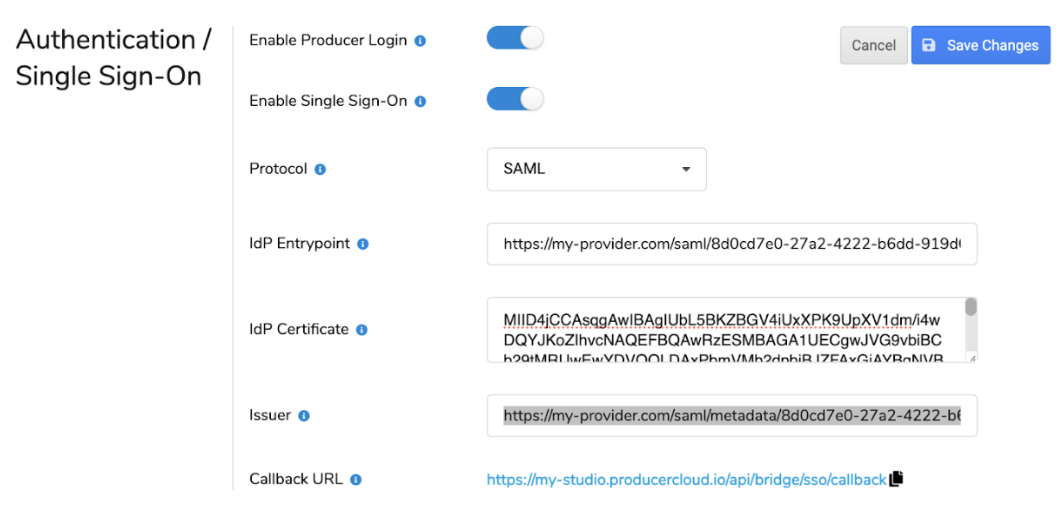The width and height of the screenshot is (1059, 525).
Task: Click info icon beside Enable Producer Login
Action: click(420, 41)
